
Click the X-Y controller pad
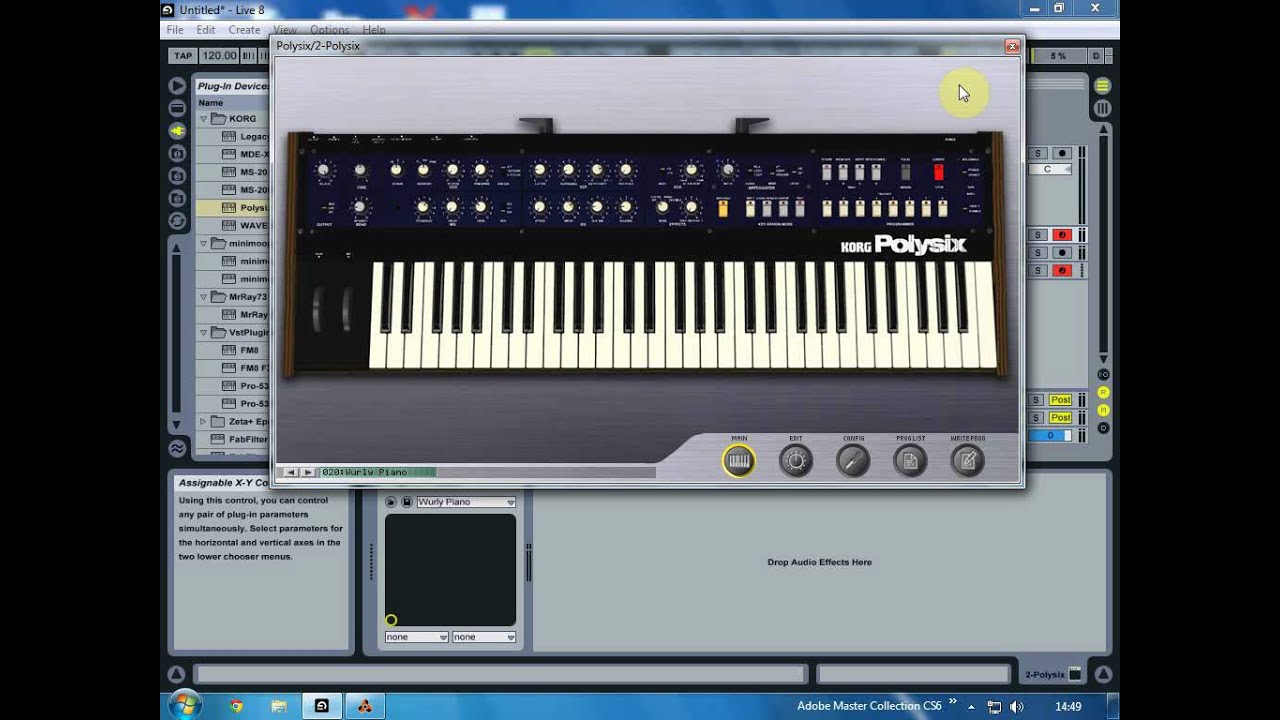[450, 570]
